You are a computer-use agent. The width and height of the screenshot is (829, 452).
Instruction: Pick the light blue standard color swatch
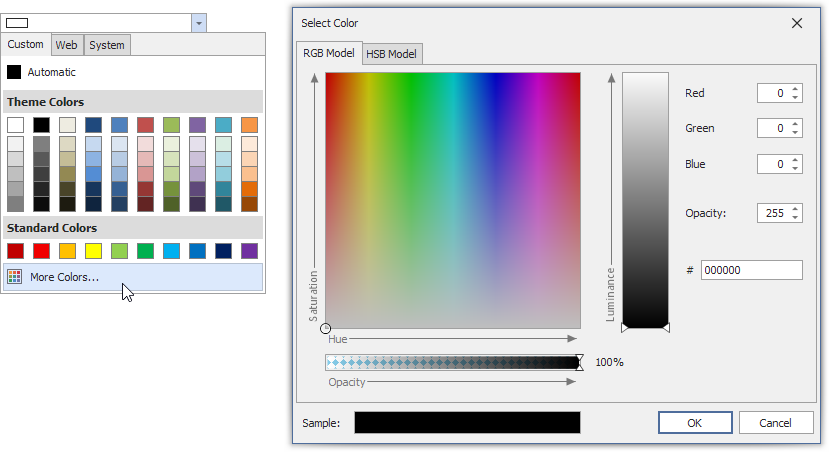click(x=171, y=251)
